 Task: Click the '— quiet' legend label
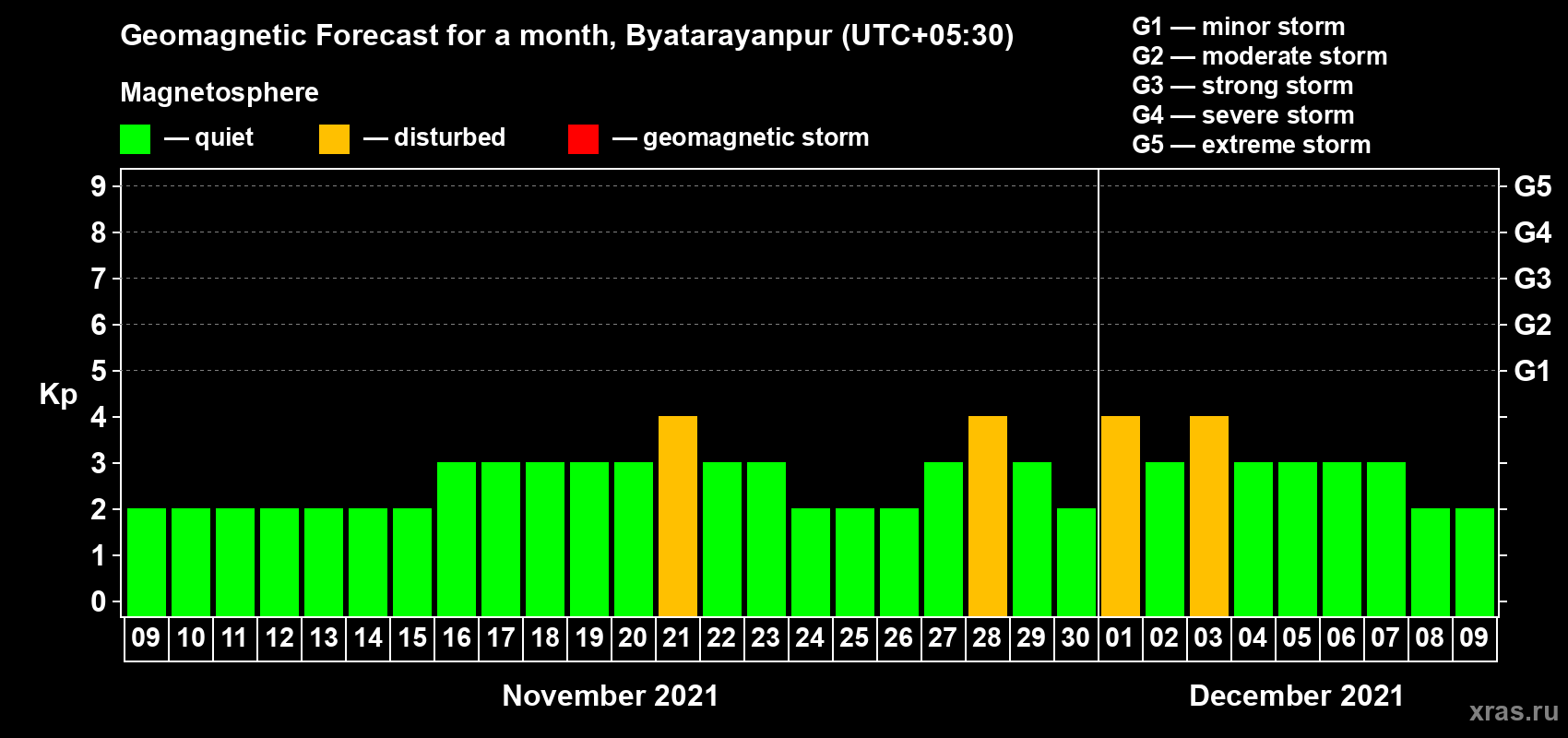point(208,137)
